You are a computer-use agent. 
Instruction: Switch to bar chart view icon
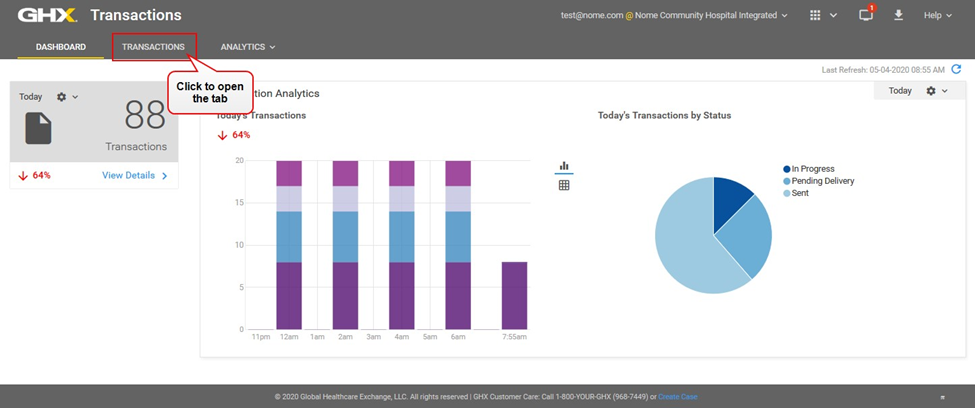(x=564, y=166)
